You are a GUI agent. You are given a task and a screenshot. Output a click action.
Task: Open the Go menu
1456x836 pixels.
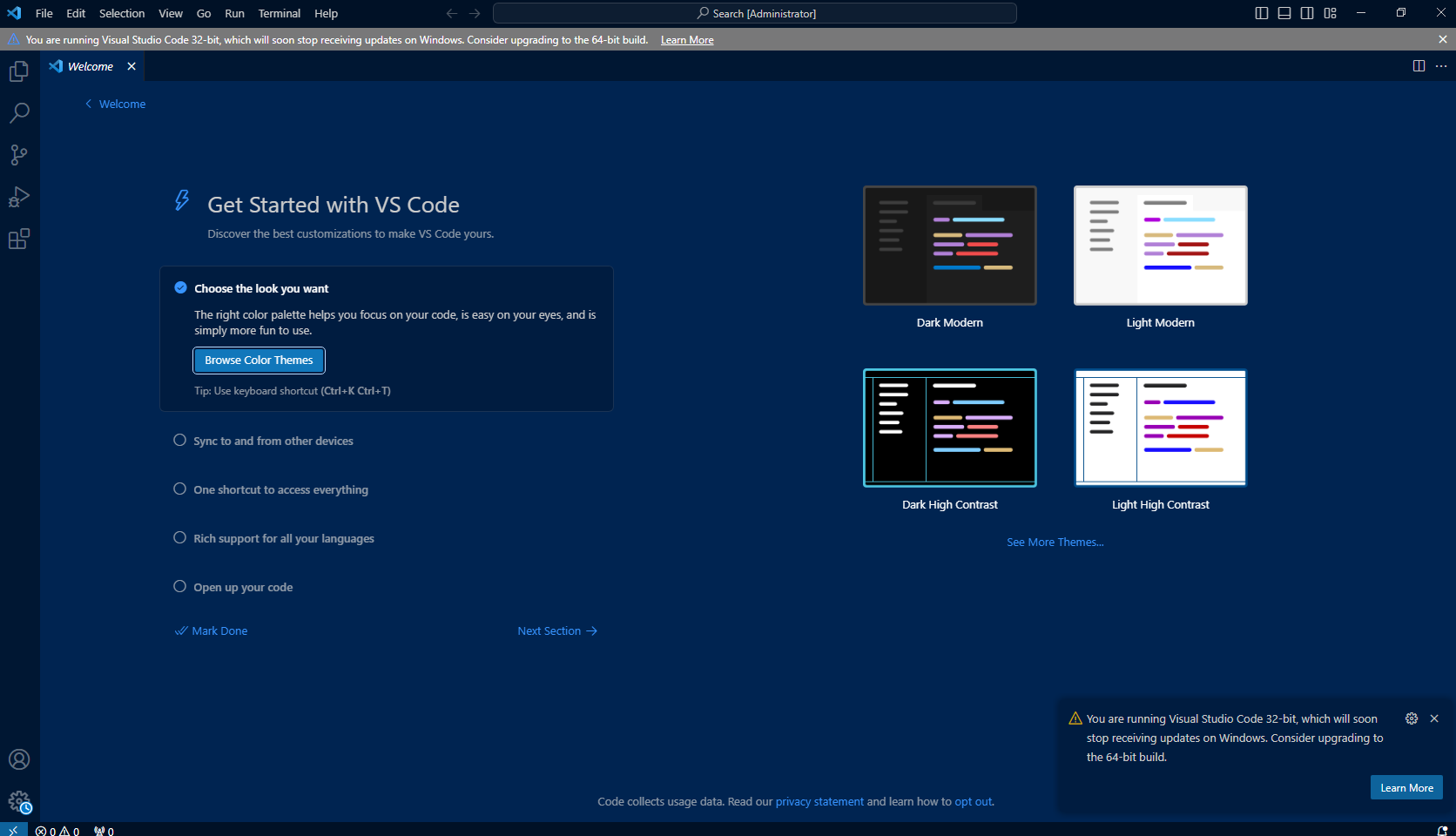click(204, 13)
